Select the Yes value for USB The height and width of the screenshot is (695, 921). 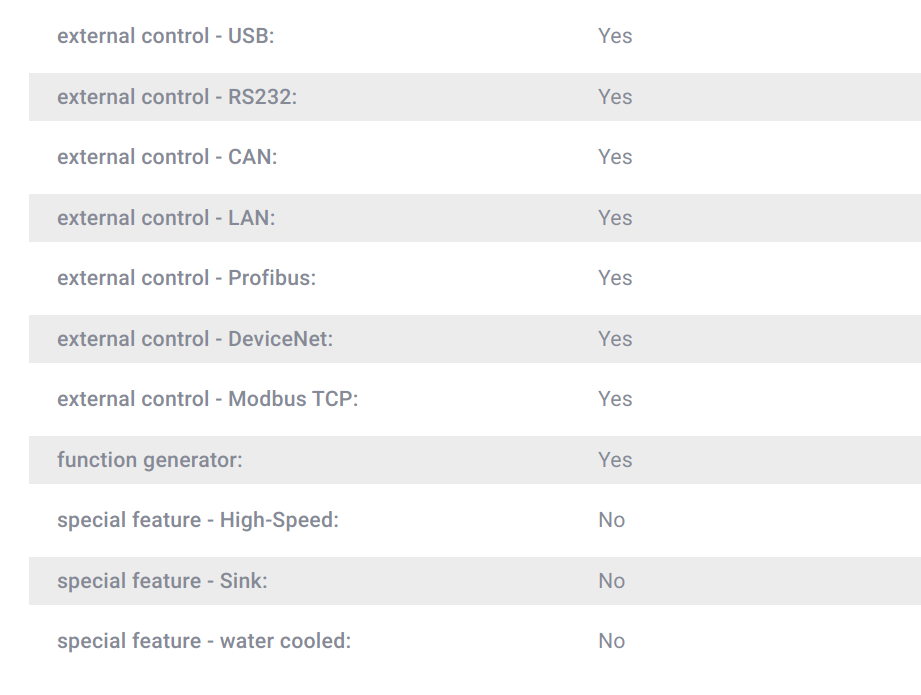click(x=615, y=36)
